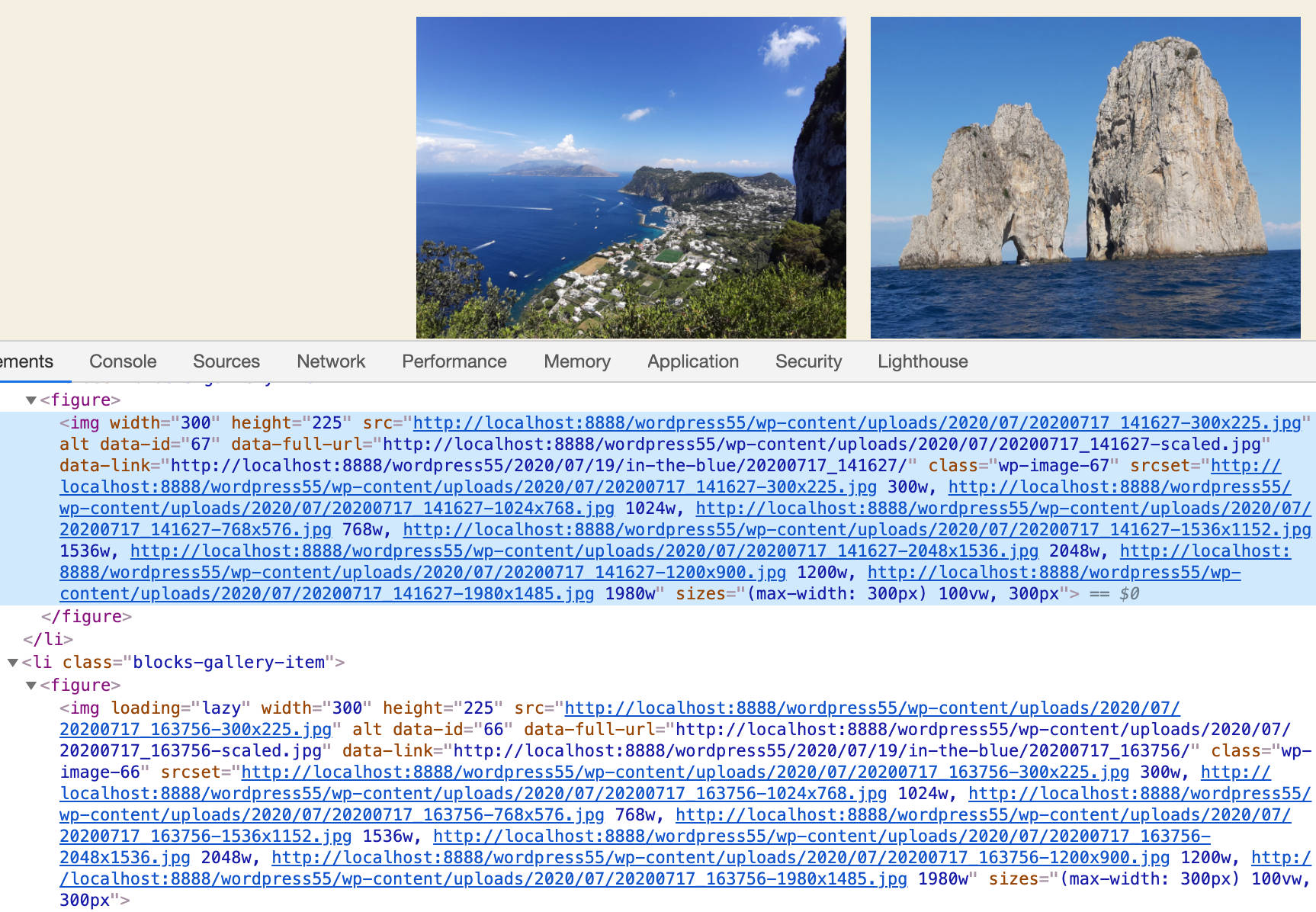The image size is (1316, 912).
Task: Select the Memory tab
Action: [x=576, y=361]
